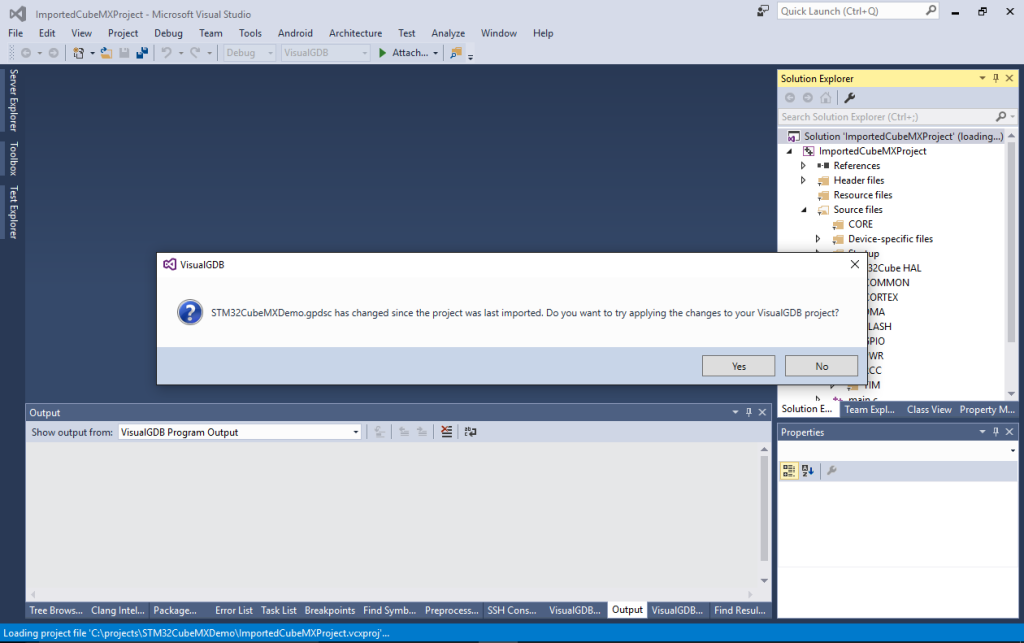Switch Properties to Categorized view
Viewport: 1024px width, 643px height.
(x=789, y=470)
